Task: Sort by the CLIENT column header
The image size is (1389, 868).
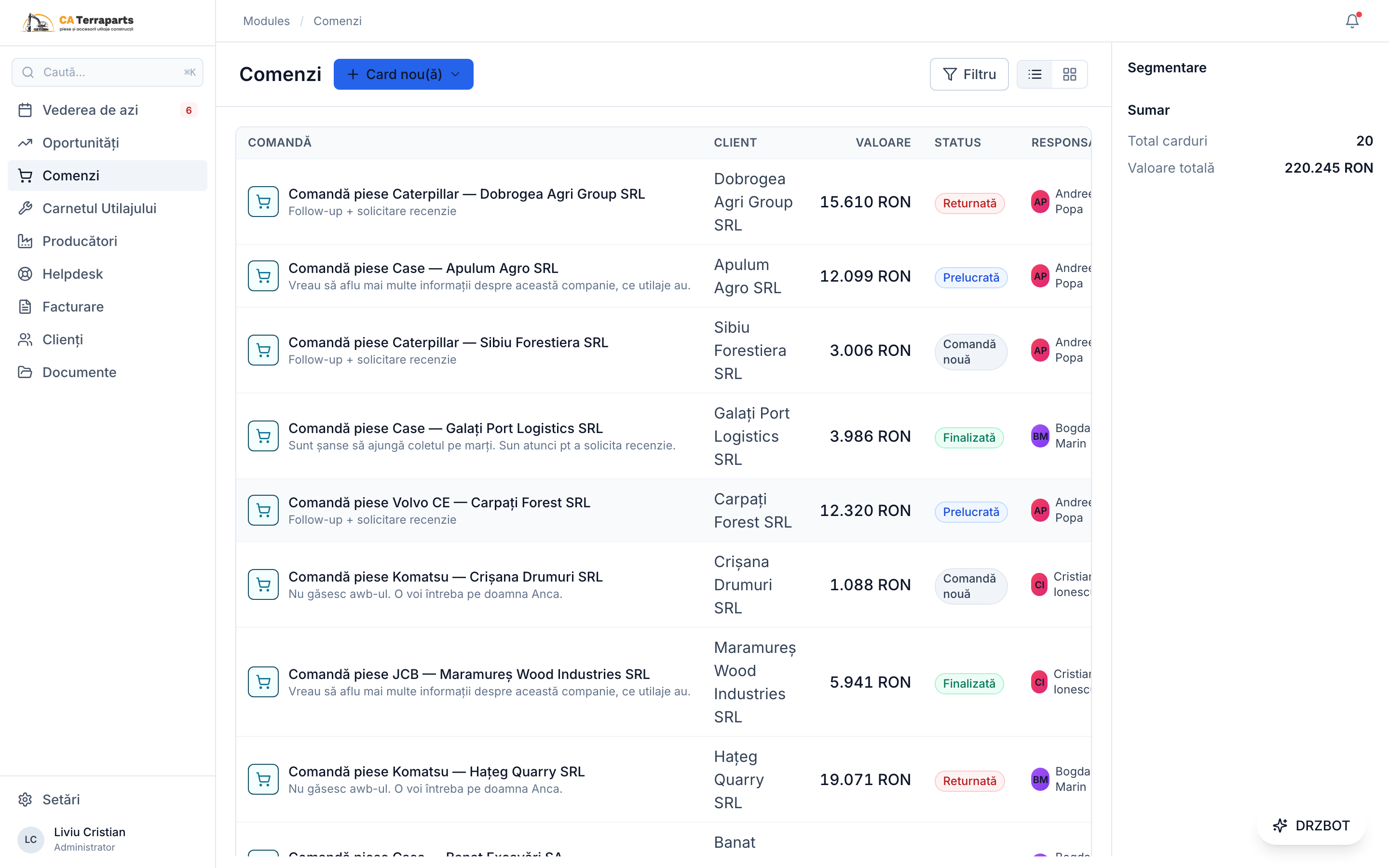Action: tap(735, 142)
